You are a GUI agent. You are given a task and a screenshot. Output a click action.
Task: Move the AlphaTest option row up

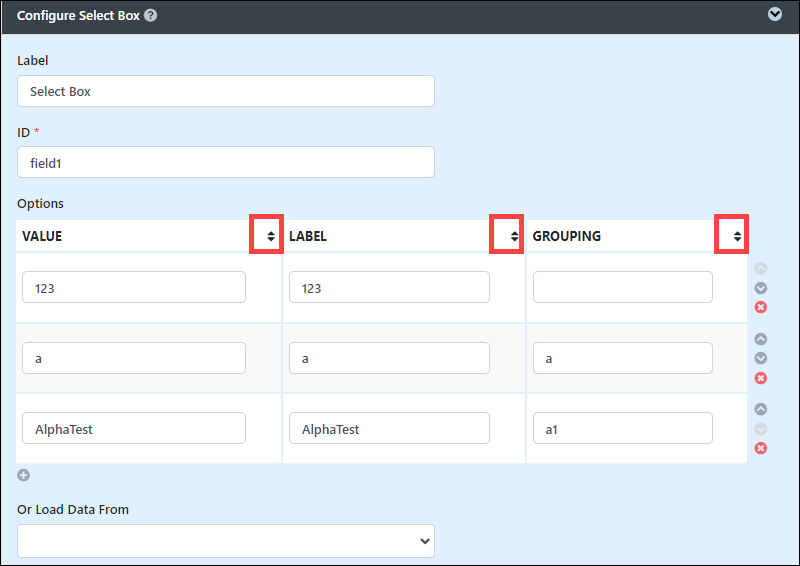pos(761,409)
